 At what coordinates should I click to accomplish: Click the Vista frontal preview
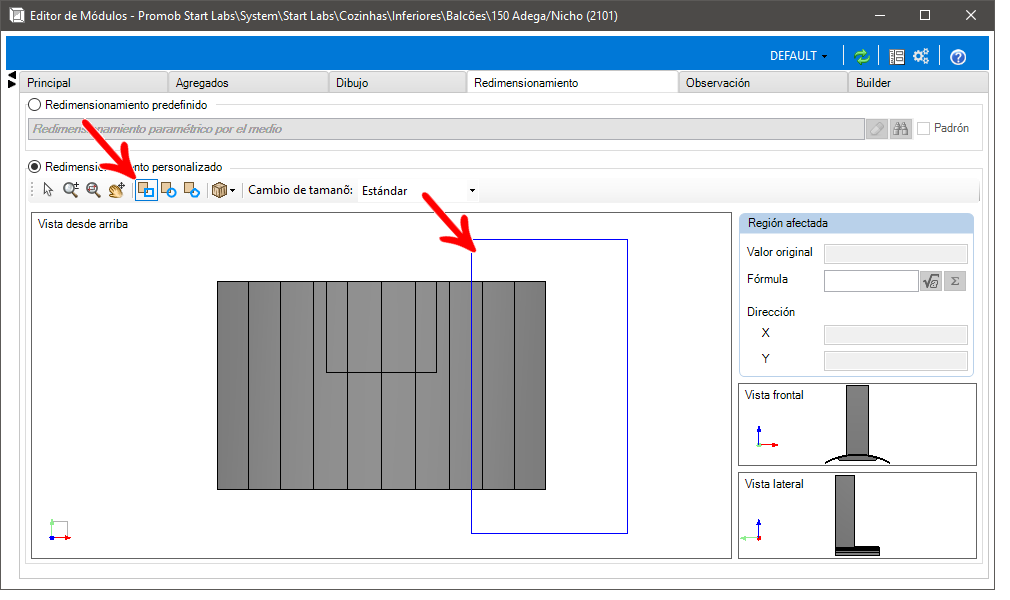tap(857, 425)
